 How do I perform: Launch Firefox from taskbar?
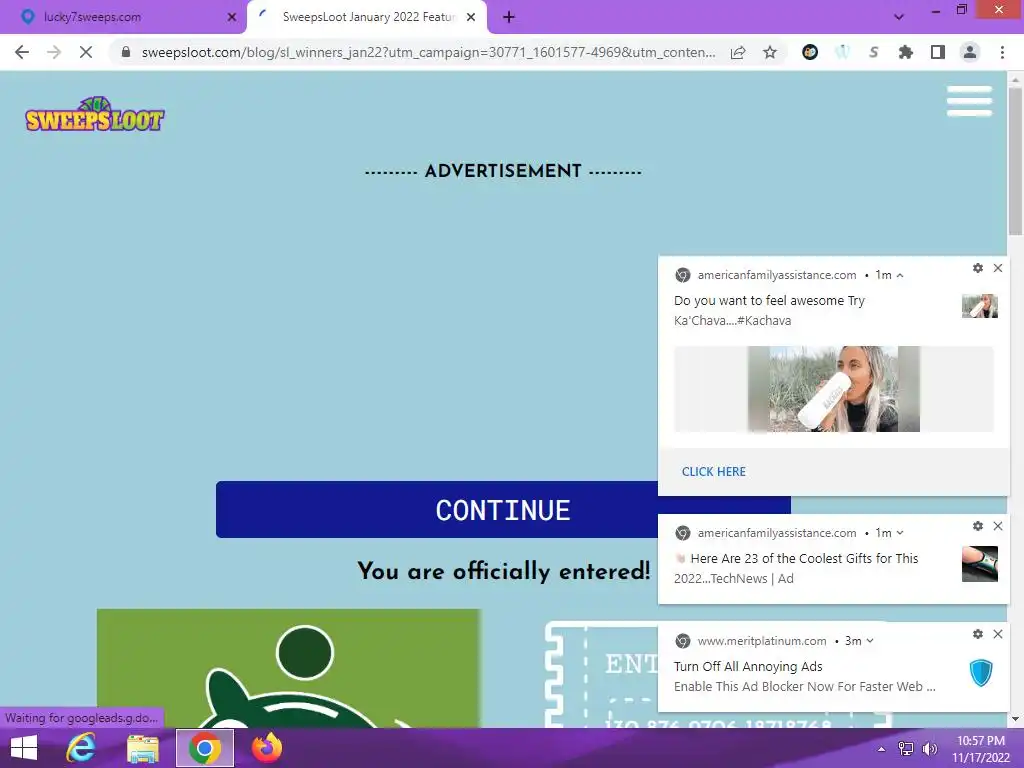coord(266,748)
